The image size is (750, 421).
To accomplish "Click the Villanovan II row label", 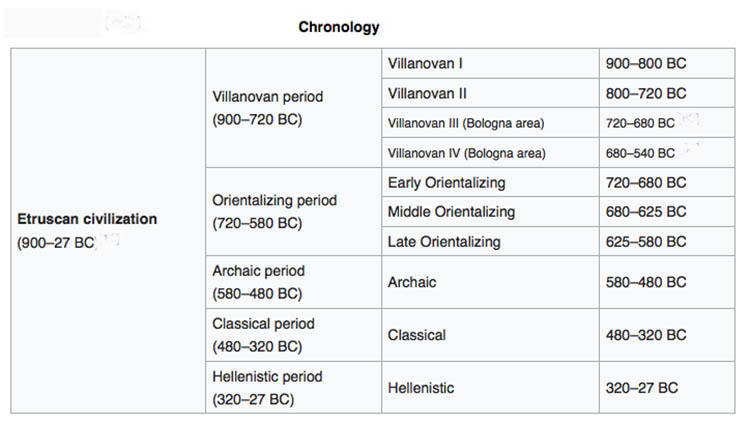I will click(x=427, y=93).
